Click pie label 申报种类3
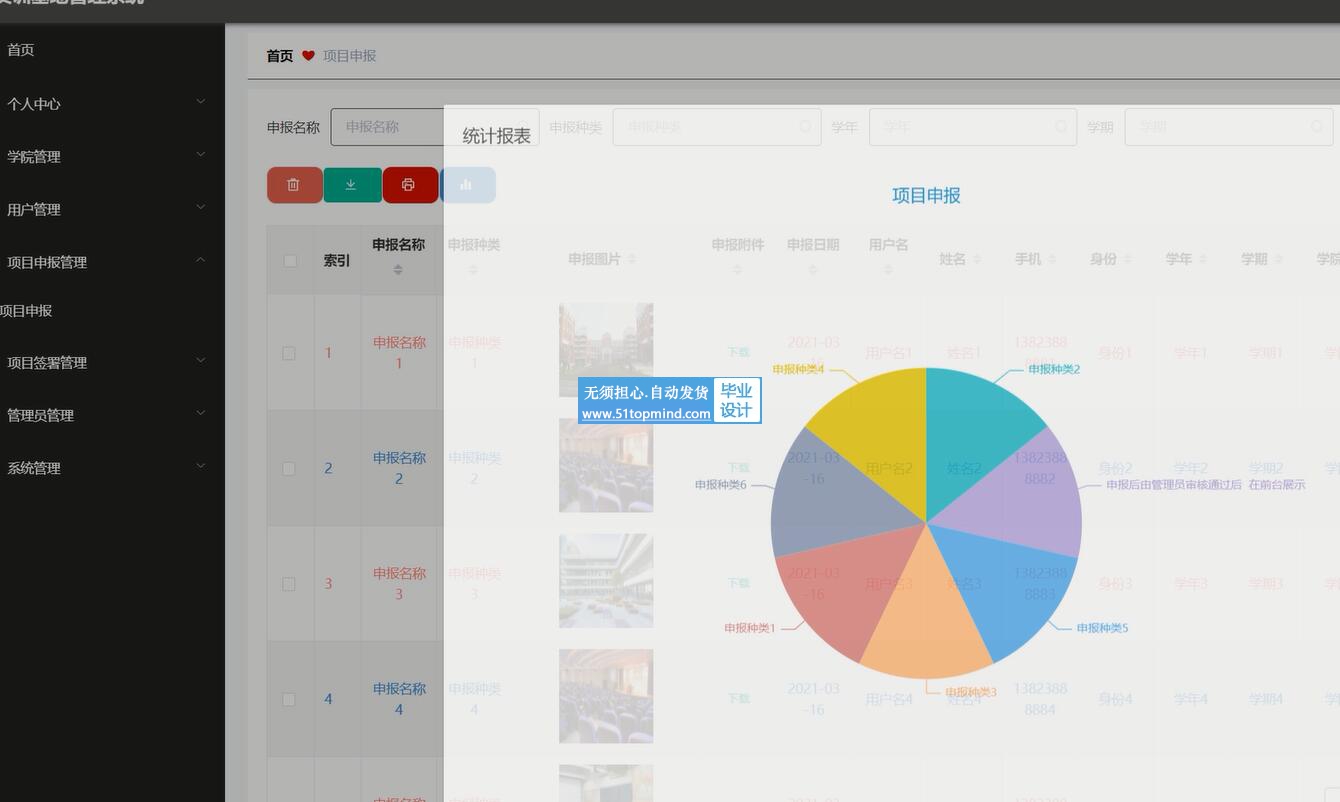 (x=971, y=692)
